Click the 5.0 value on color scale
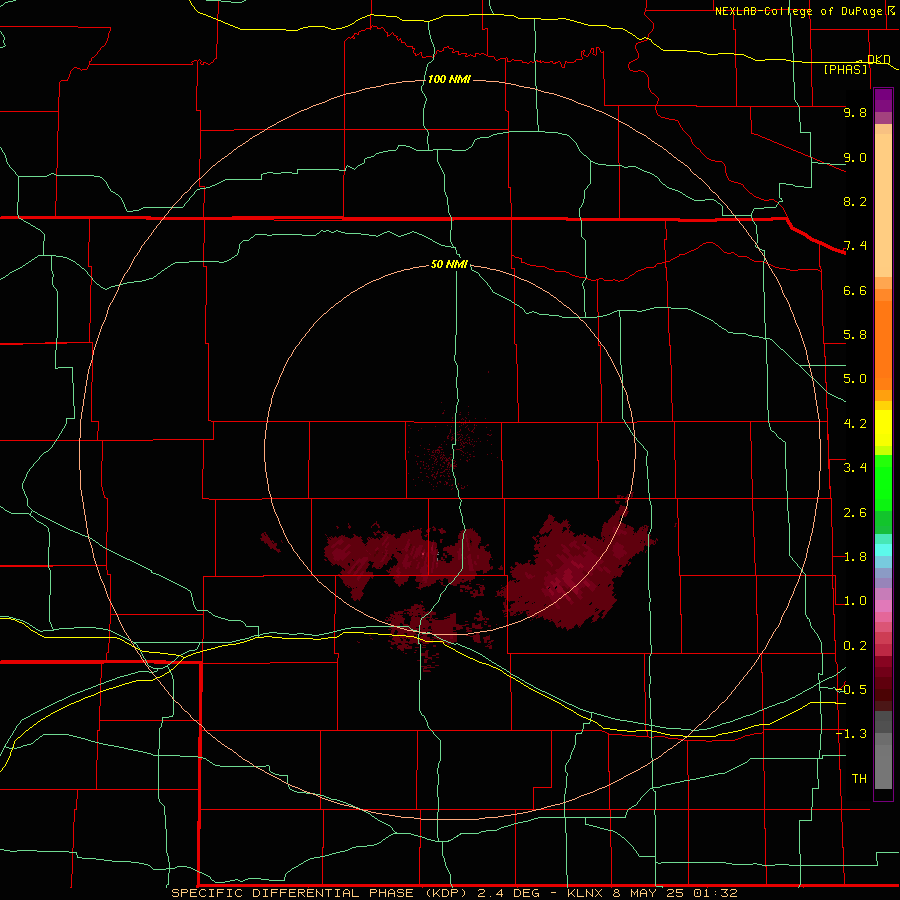The width and height of the screenshot is (900, 900). (x=855, y=379)
